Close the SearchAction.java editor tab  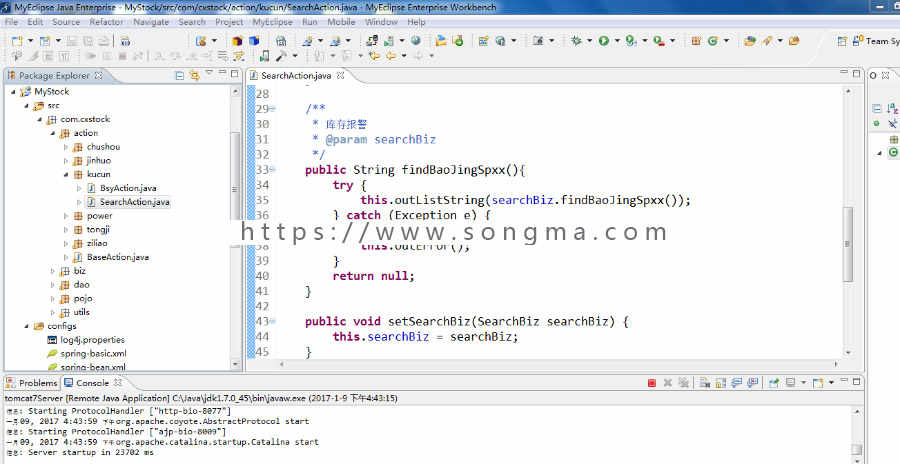(x=340, y=75)
